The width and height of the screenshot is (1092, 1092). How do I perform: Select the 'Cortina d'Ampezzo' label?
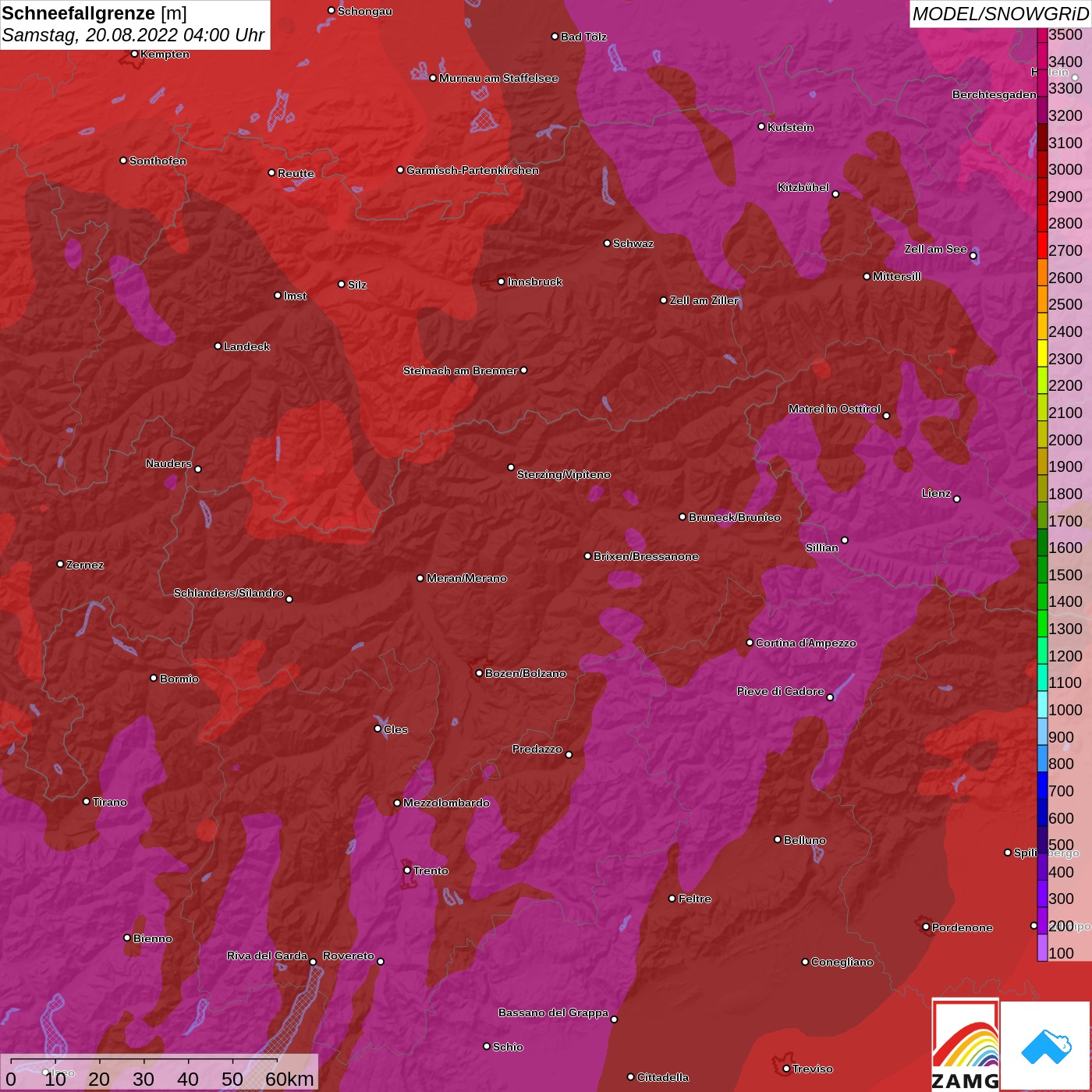(x=806, y=643)
